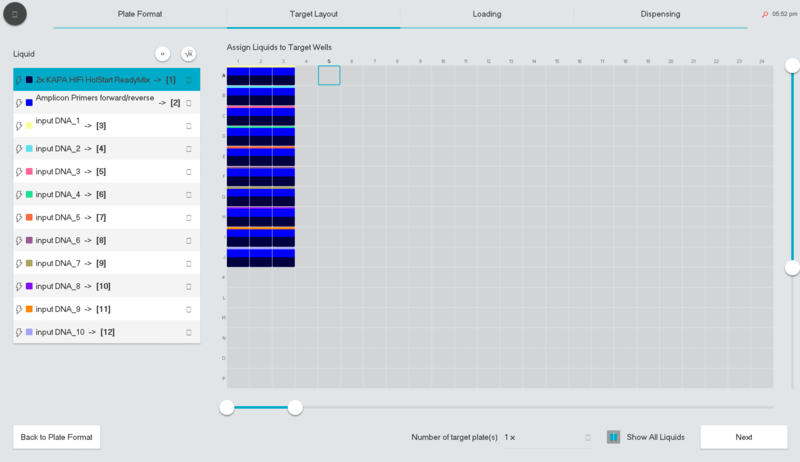Click the Back to Plate Format button
800x462 pixels.
57,437
